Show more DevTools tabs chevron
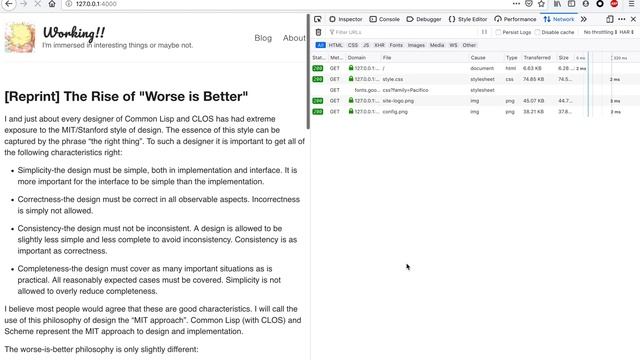Screen dimensions: 640x360 584,19
